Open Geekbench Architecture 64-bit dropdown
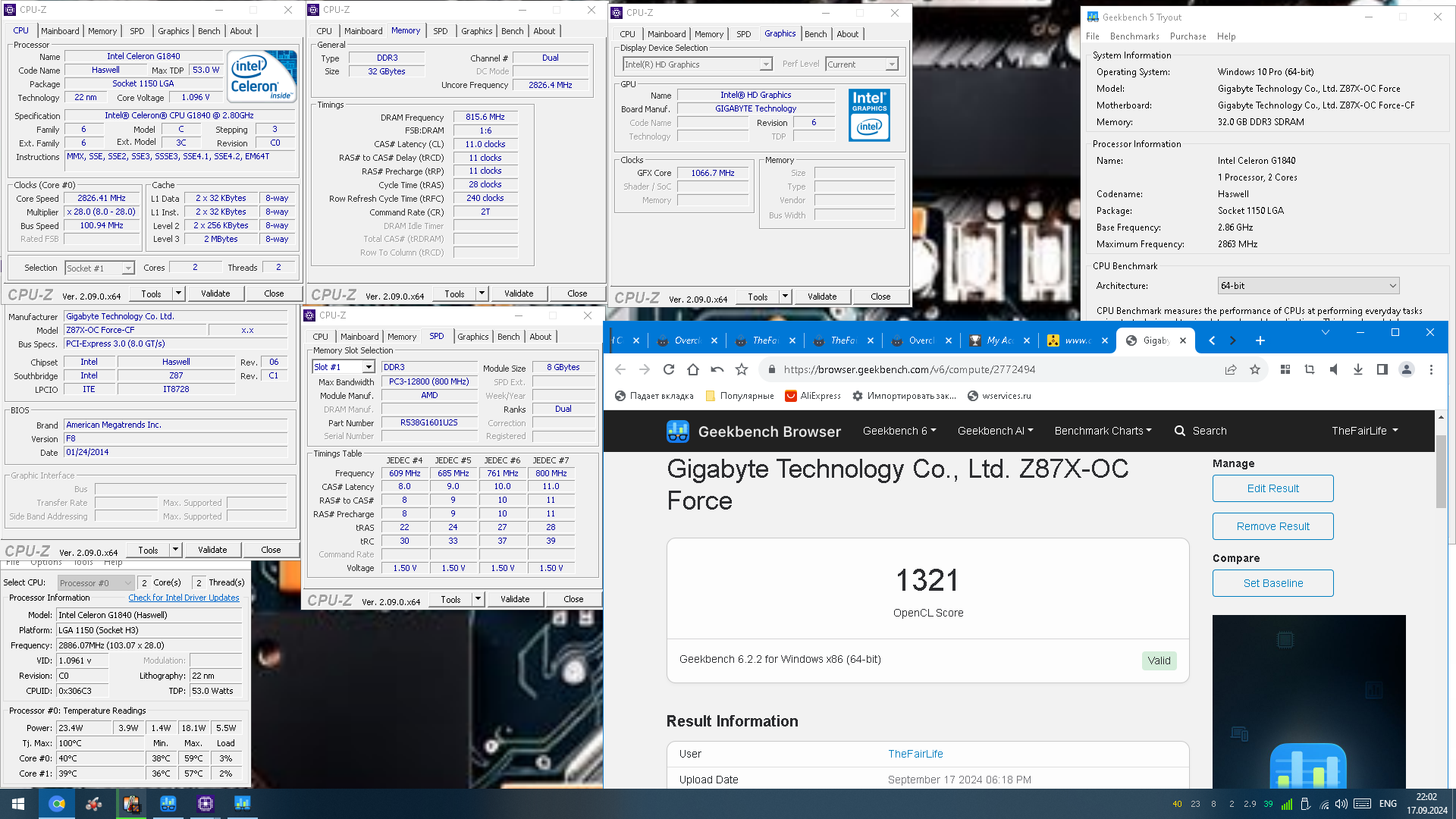The width and height of the screenshot is (1456, 819). point(1308,286)
